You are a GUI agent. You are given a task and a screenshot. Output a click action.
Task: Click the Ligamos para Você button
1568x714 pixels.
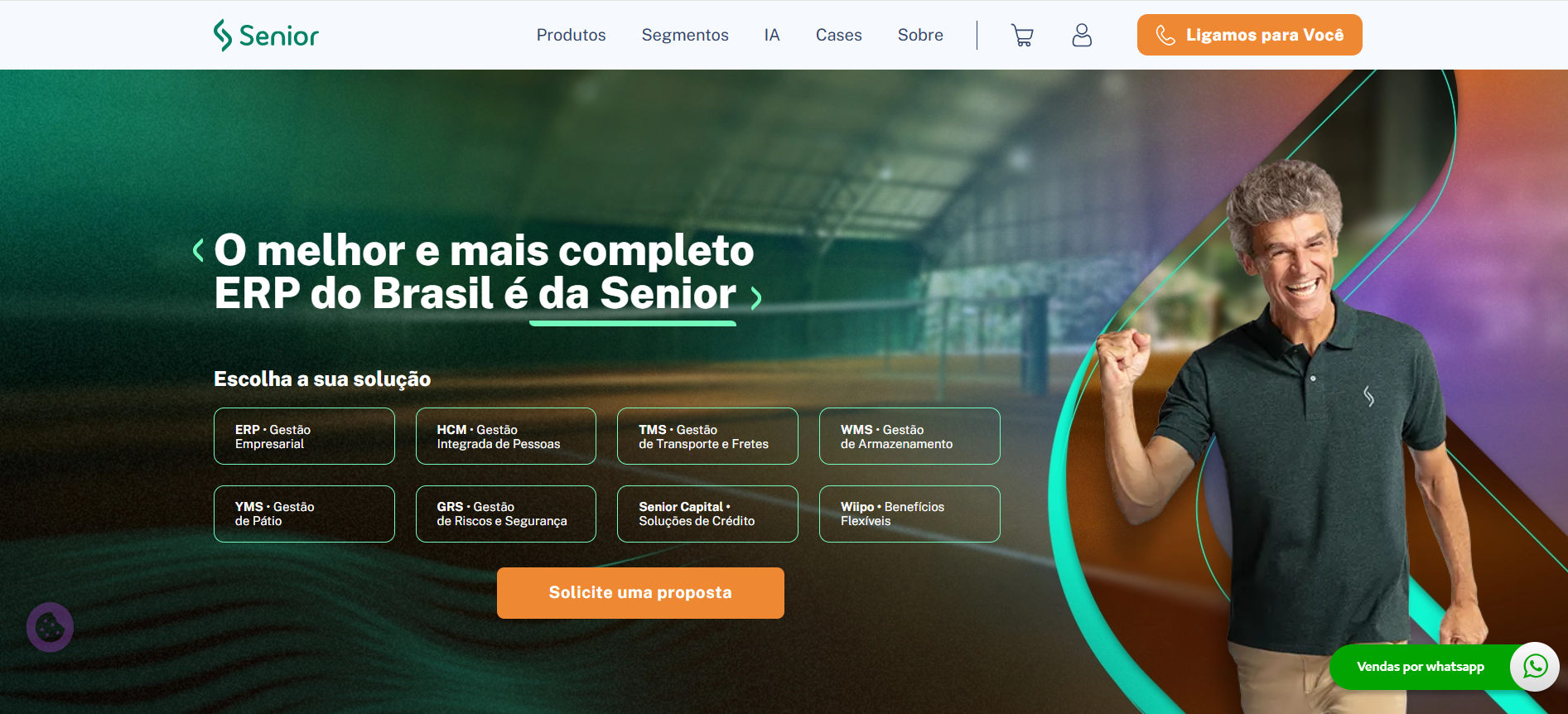pos(1249,35)
